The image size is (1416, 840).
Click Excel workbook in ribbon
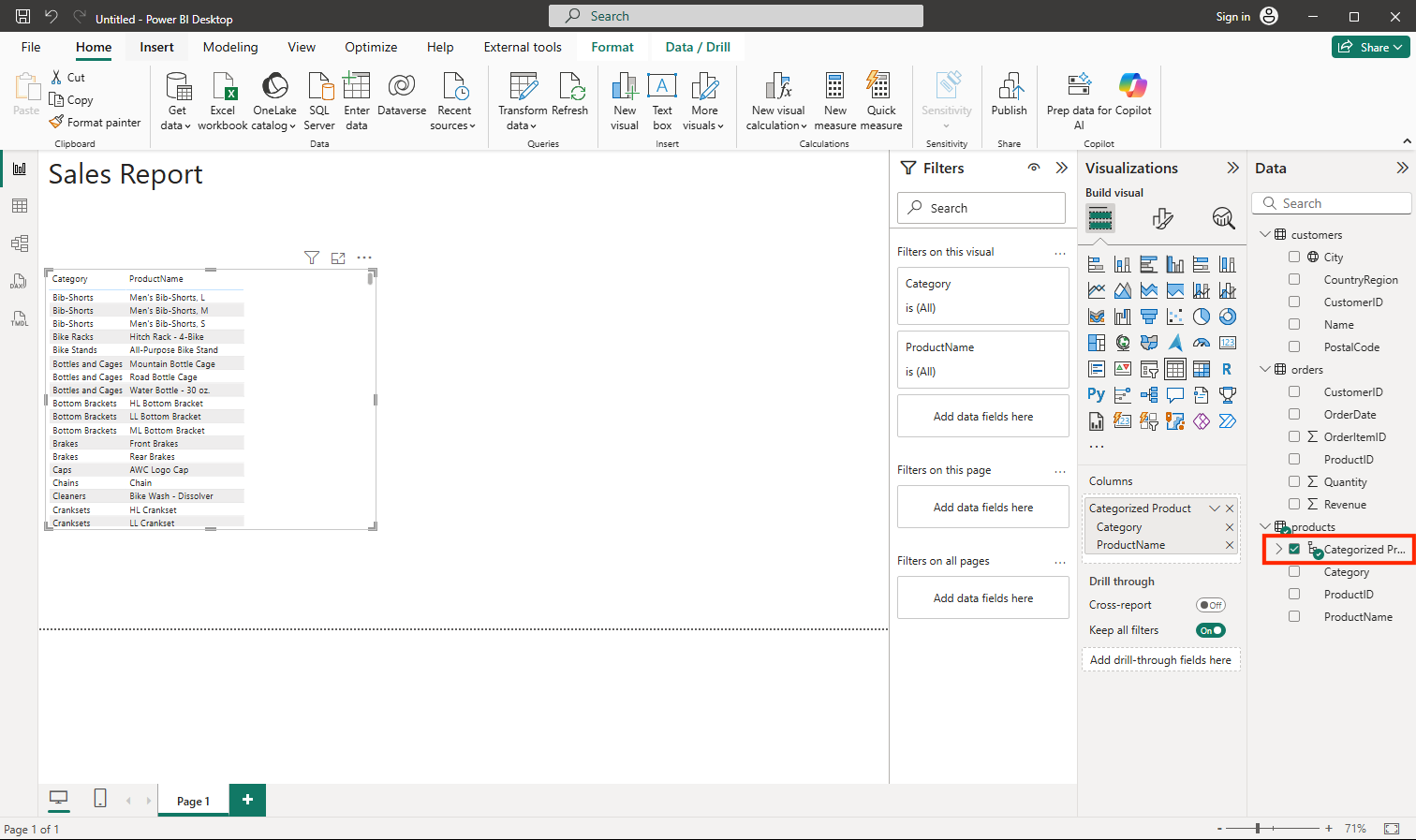point(223,101)
